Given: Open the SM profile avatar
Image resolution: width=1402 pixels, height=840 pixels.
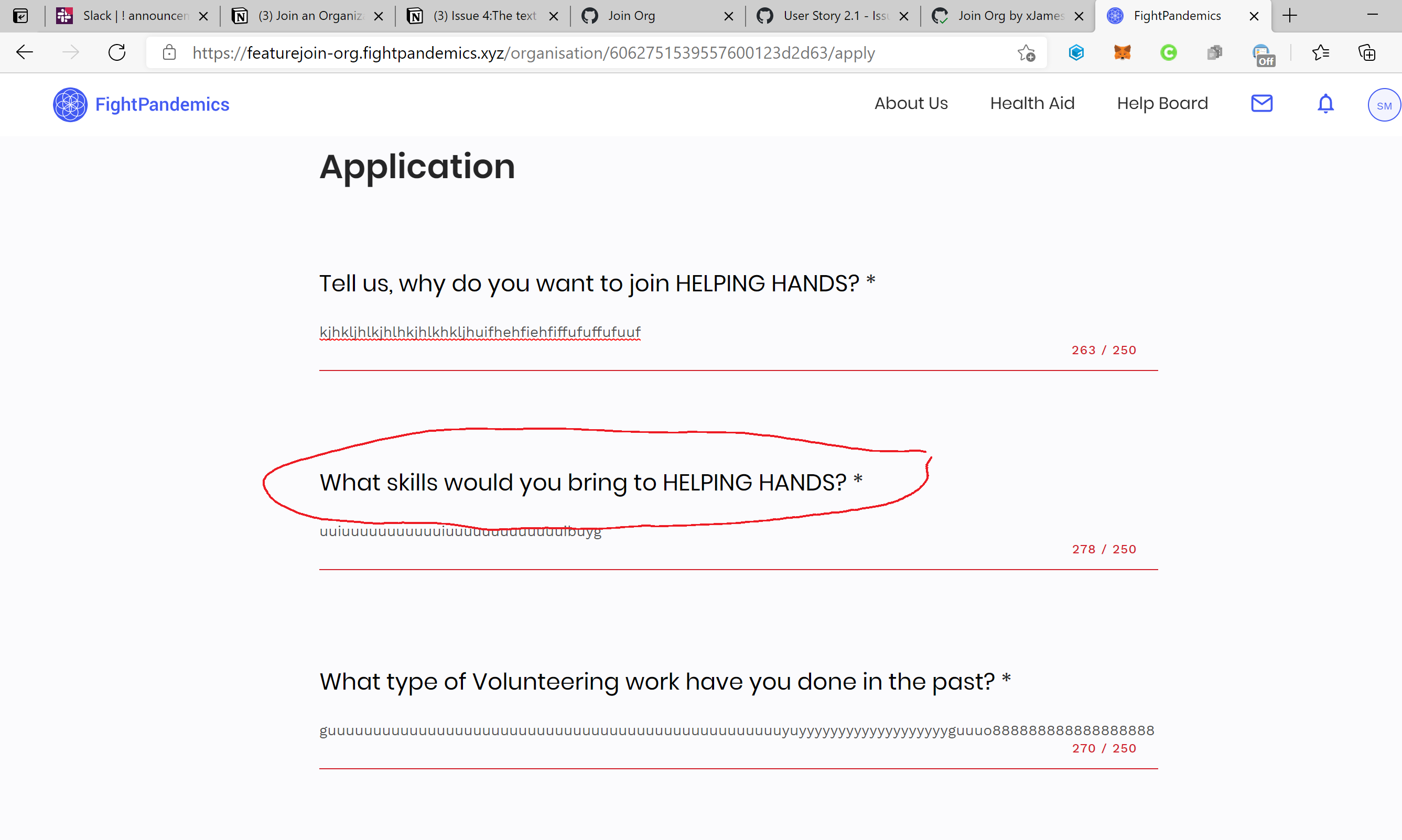Looking at the screenshot, I should pyautogui.click(x=1384, y=105).
